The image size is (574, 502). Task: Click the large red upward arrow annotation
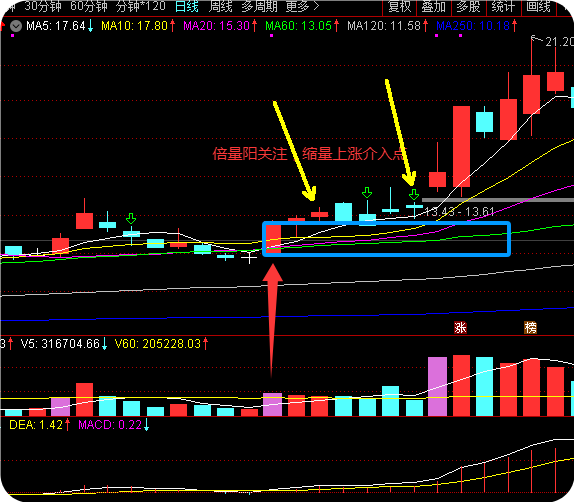tap(272, 320)
